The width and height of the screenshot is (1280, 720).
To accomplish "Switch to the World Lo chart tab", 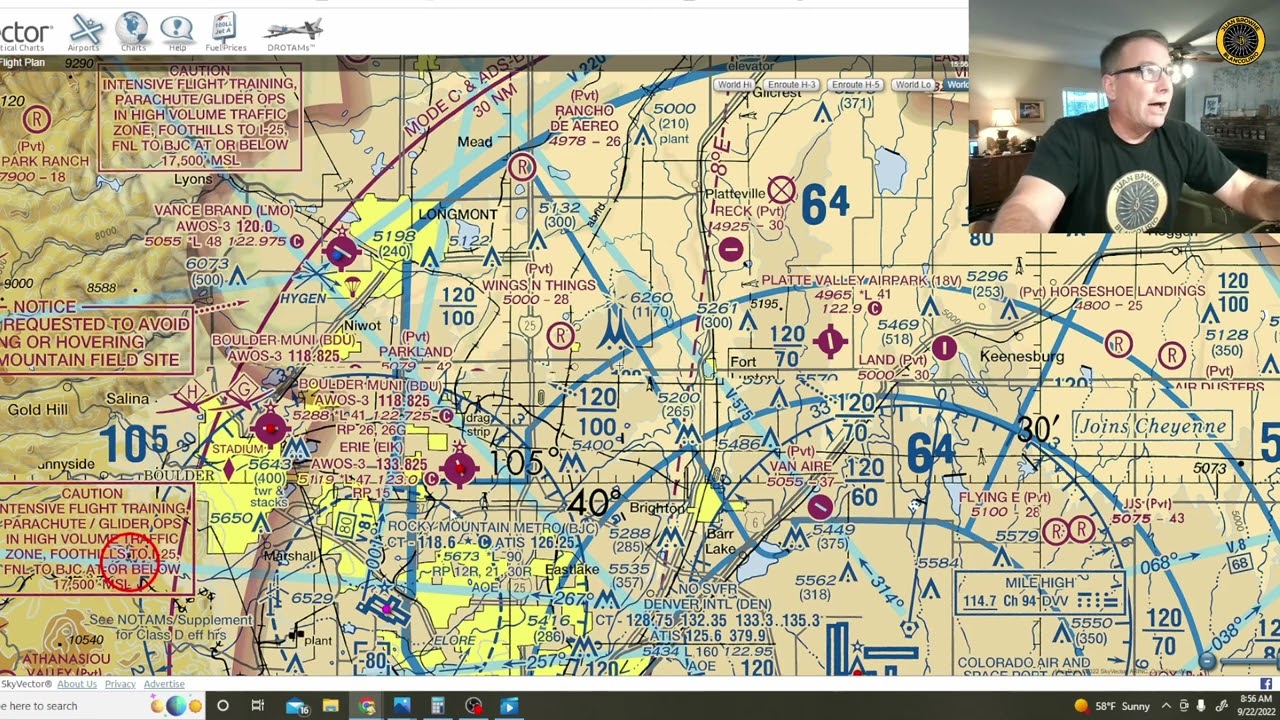I will pyautogui.click(x=914, y=85).
